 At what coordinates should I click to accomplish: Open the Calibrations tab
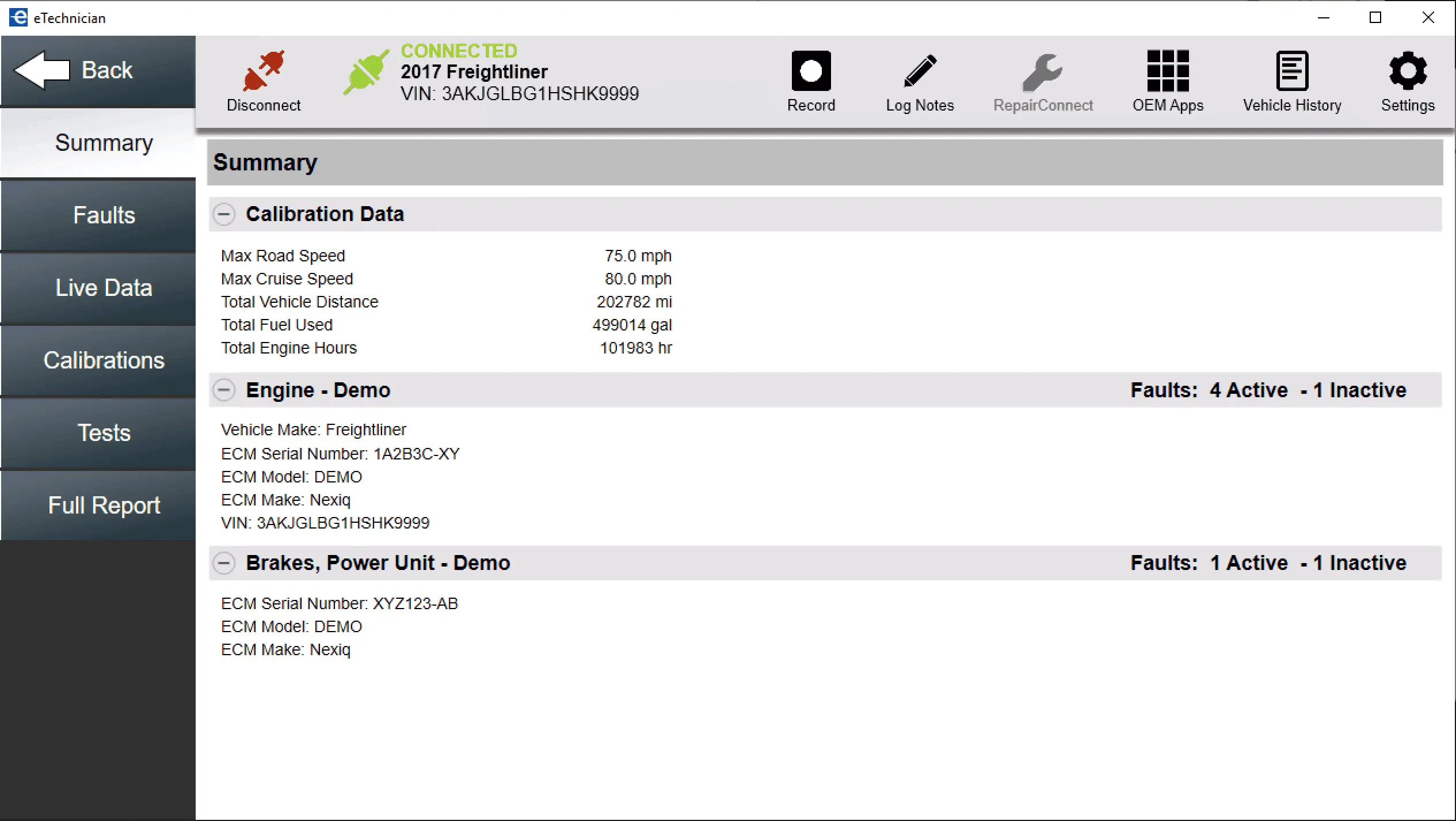104,360
